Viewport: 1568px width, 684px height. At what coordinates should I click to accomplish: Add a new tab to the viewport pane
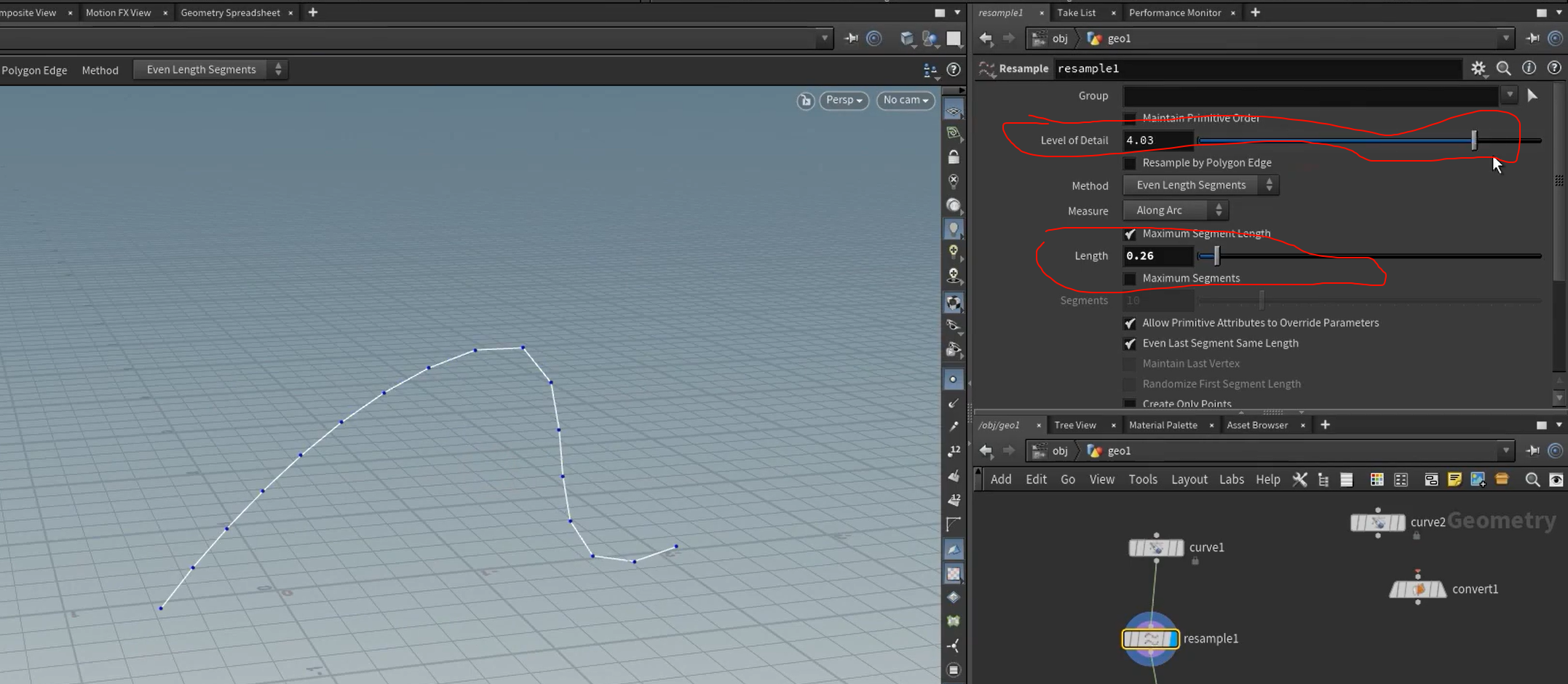tap(313, 12)
